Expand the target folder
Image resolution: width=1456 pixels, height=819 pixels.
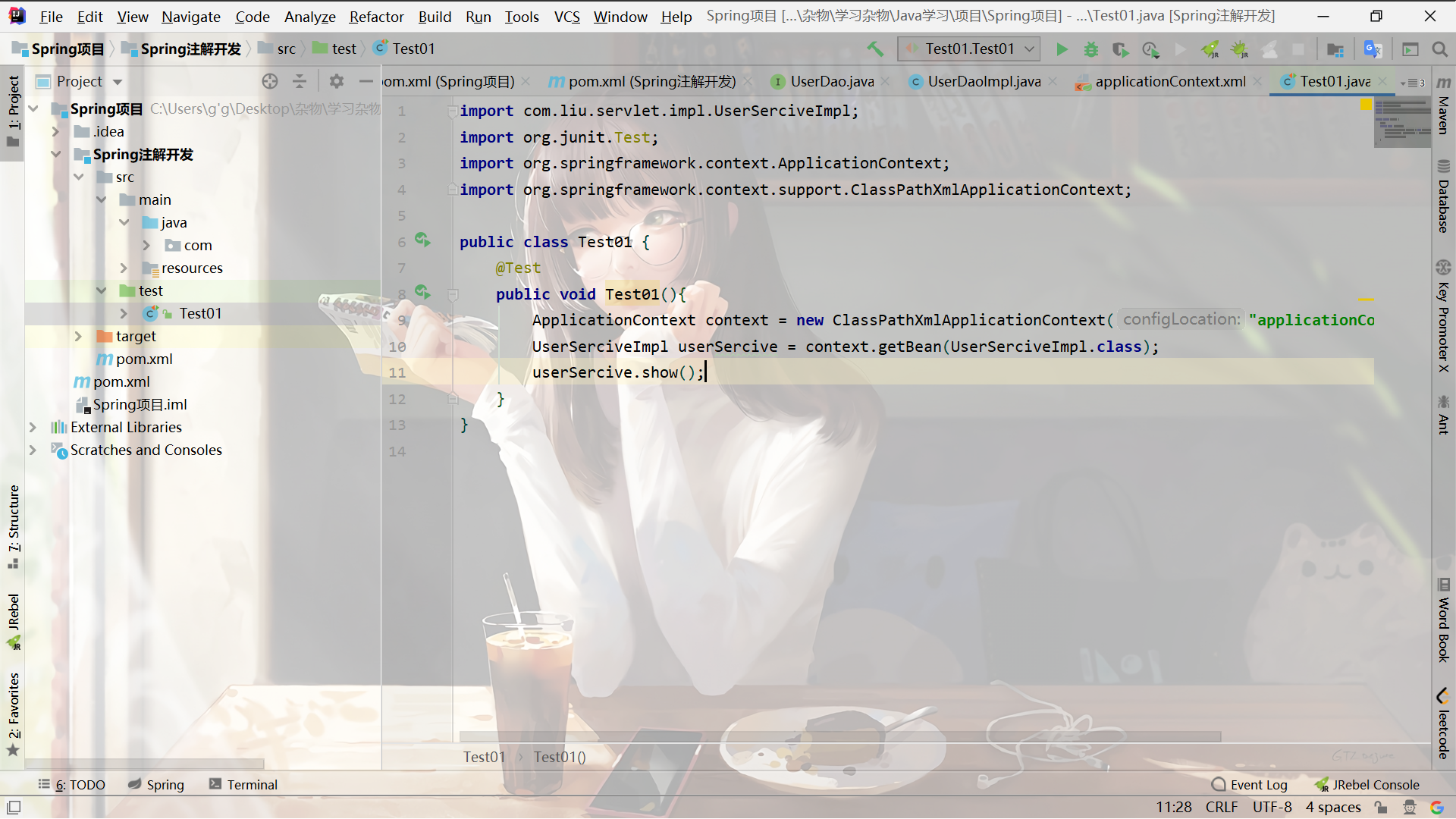point(78,337)
